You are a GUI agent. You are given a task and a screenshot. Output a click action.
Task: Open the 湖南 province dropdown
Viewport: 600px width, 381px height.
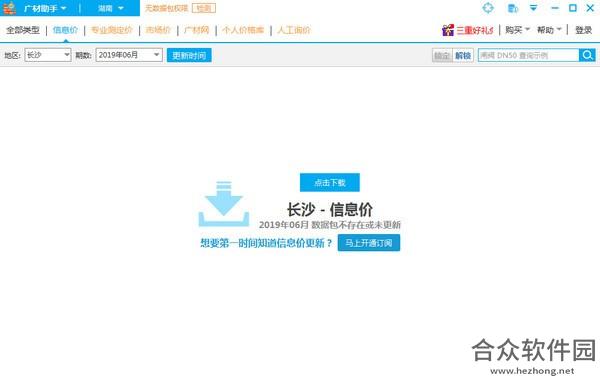tap(111, 8)
